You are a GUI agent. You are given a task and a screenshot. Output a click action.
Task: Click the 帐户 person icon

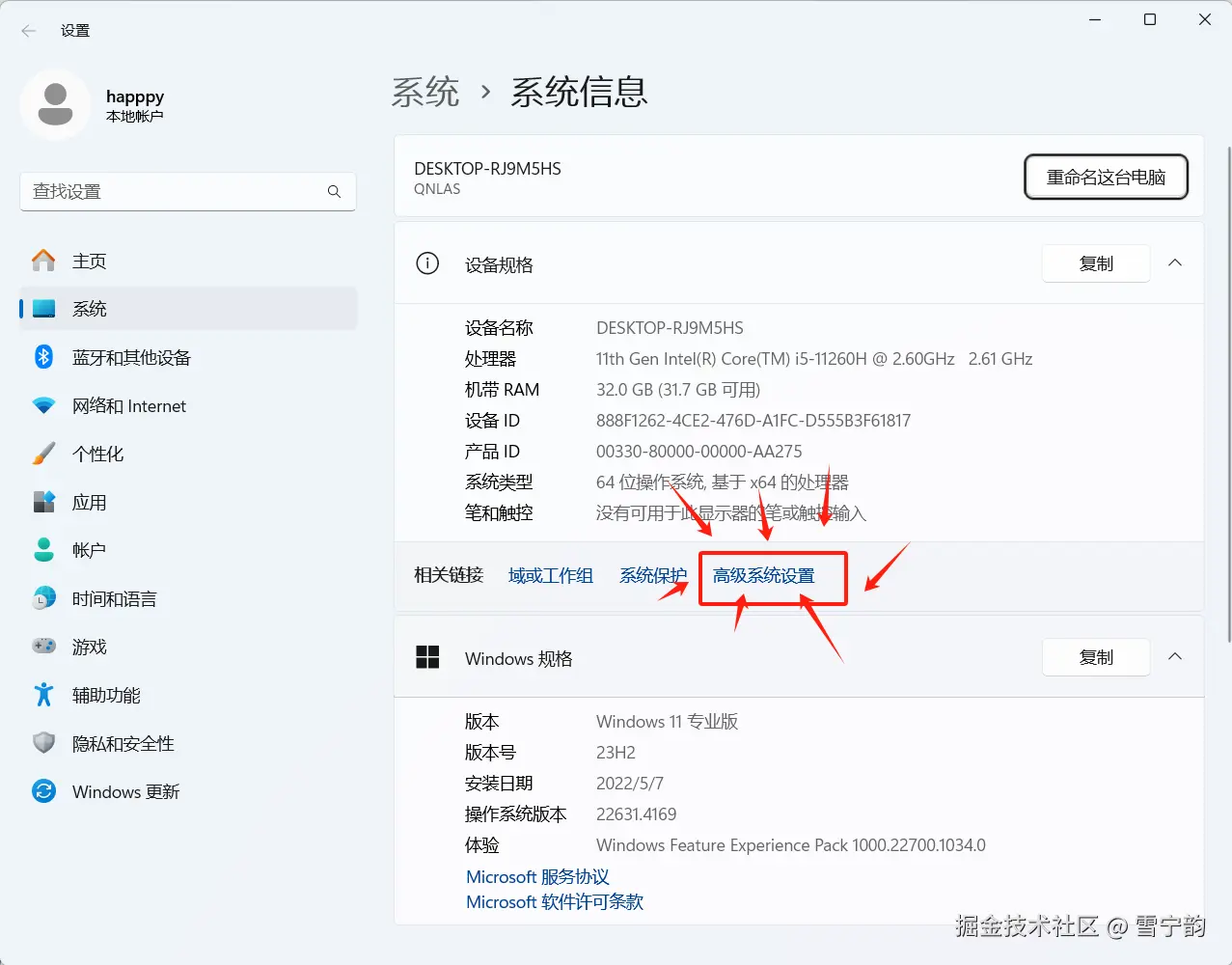[43, 550]
